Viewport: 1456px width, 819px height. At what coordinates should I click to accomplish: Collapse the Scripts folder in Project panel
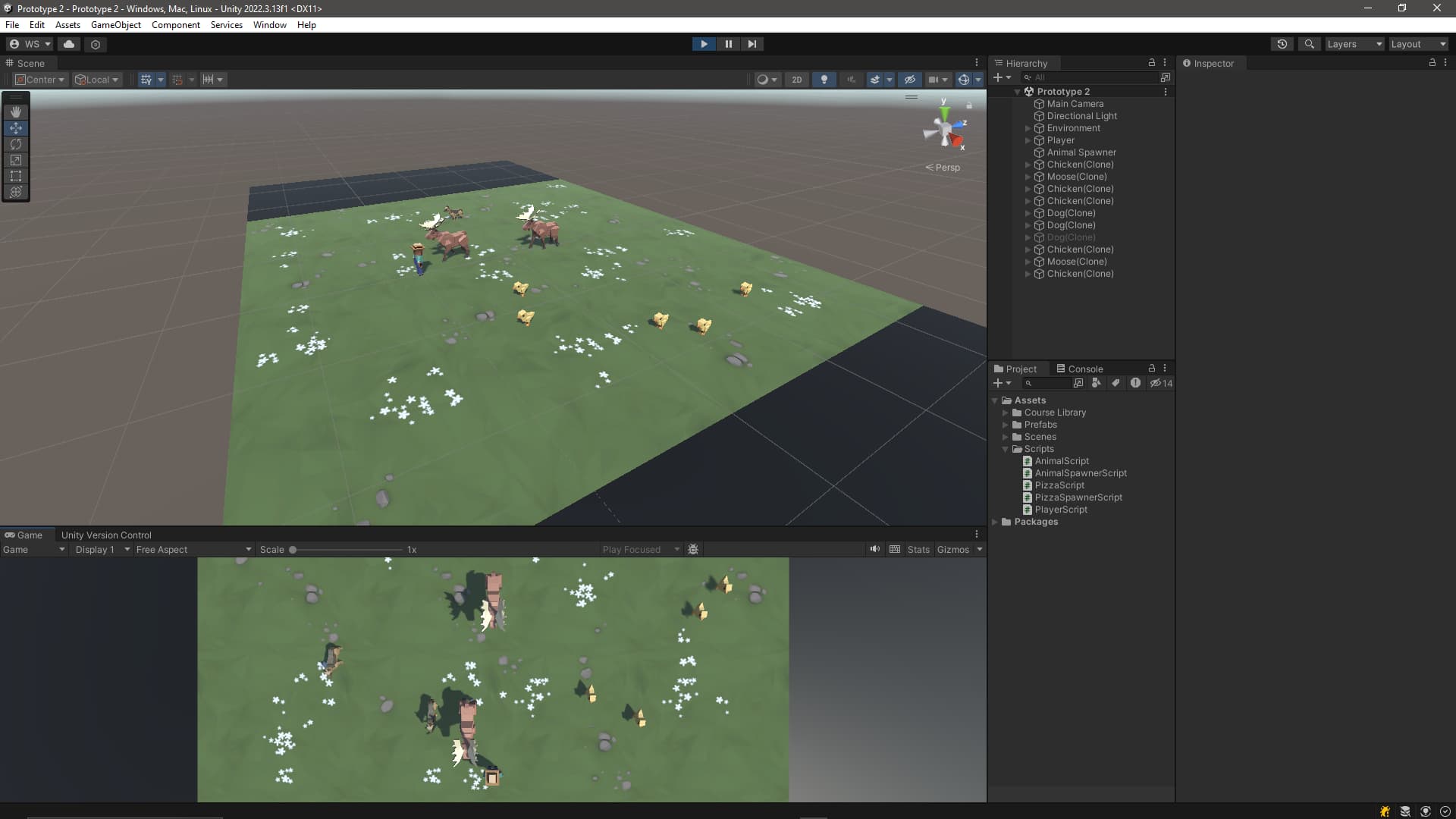(x=1006, y=449)
